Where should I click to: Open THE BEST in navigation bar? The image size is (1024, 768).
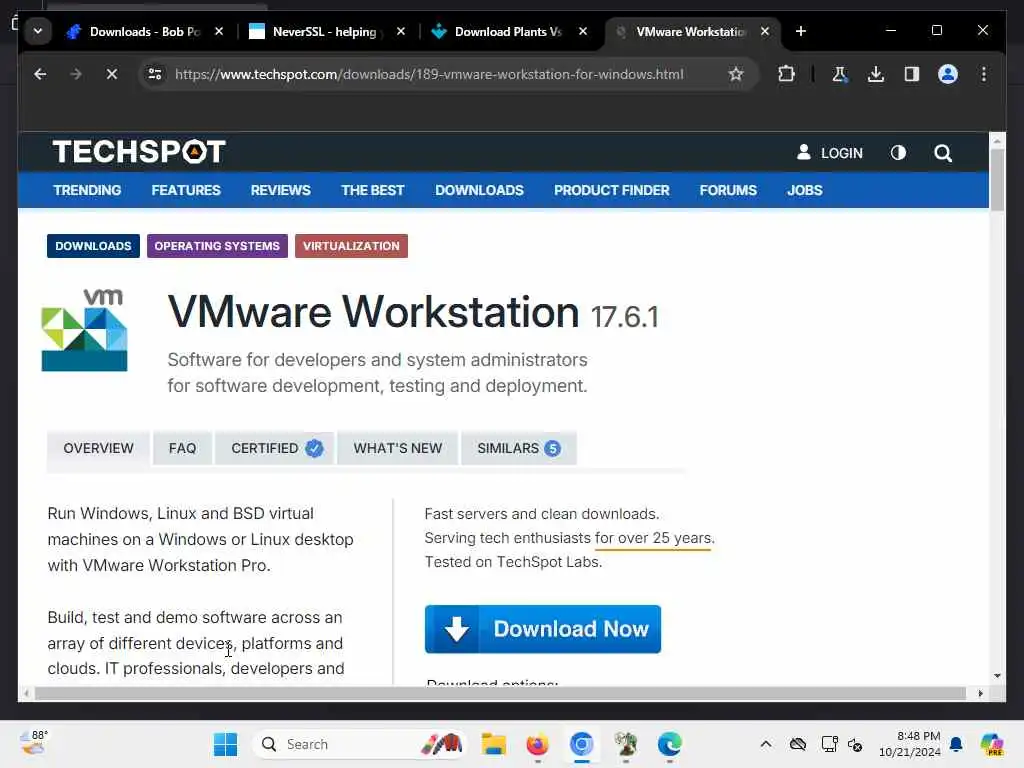pos(372,190)
